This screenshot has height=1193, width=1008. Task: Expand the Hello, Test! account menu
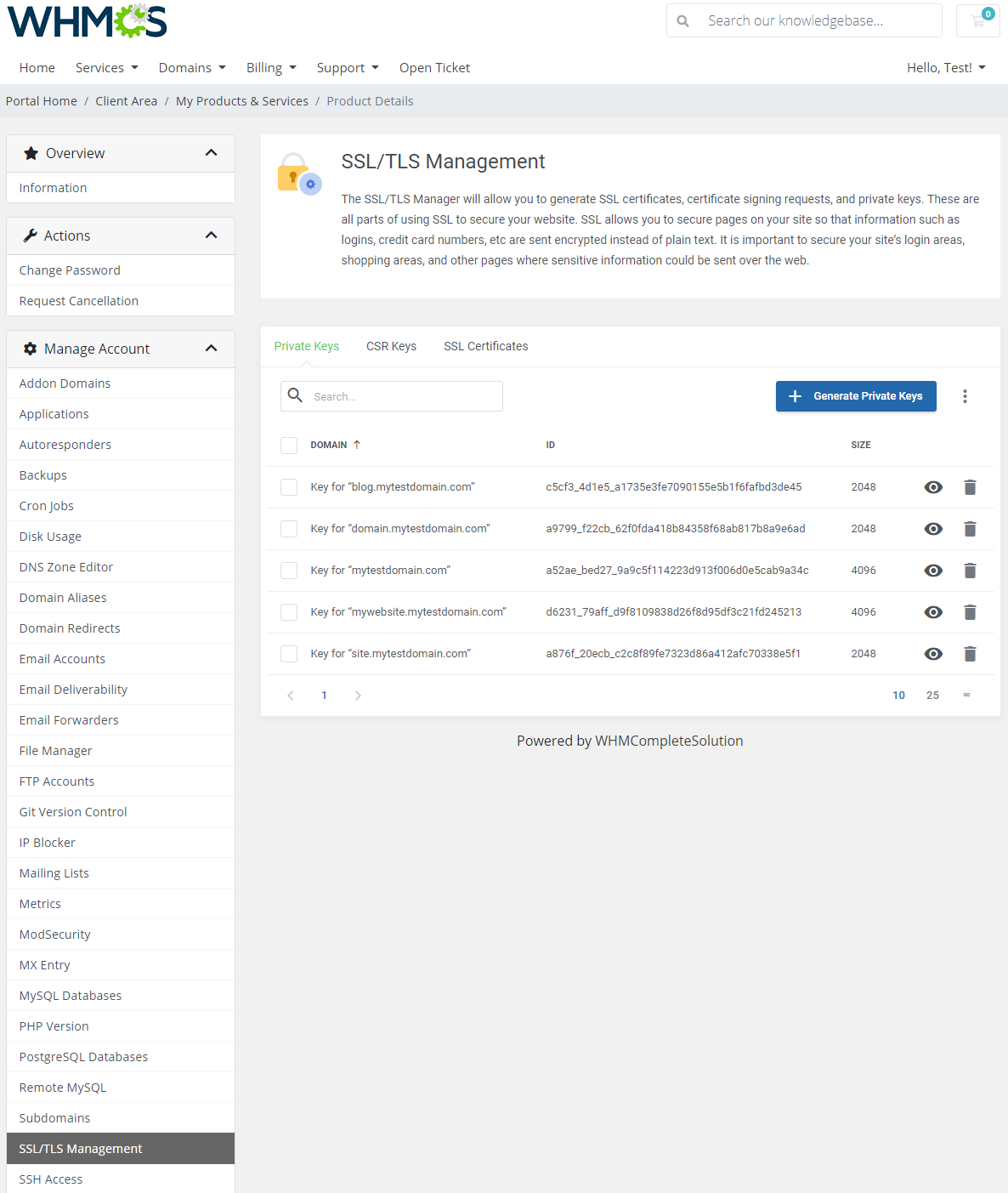pos(946,67)
